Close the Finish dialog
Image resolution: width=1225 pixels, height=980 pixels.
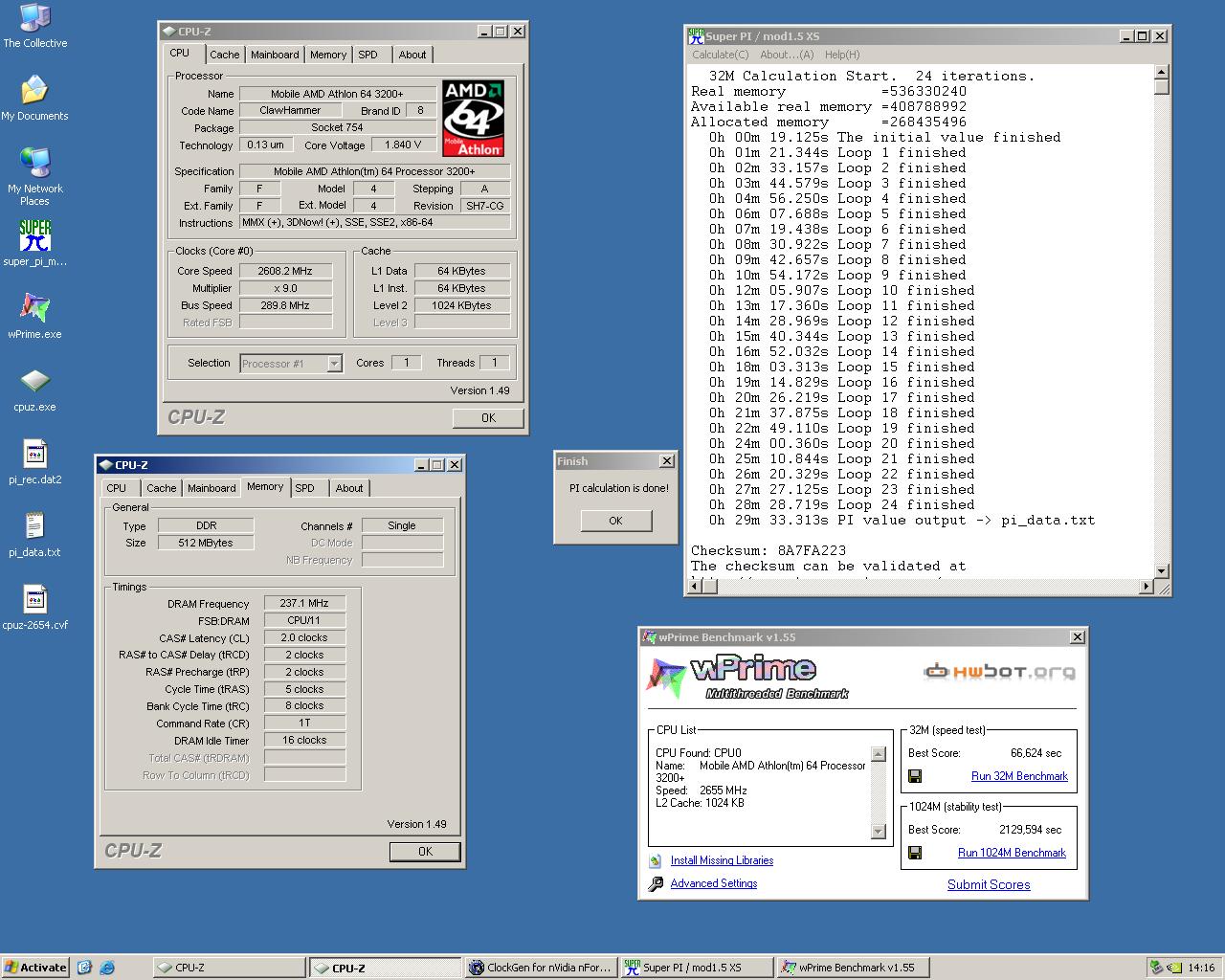667,461
